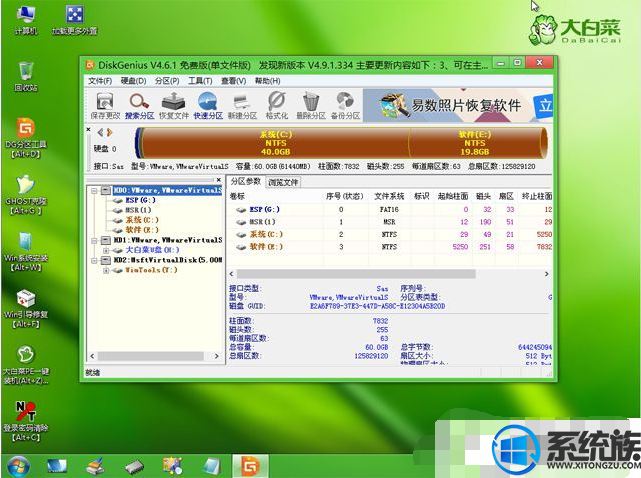
Task: Click the DiskGenius taskbar button
Action: tap(250, 466)
